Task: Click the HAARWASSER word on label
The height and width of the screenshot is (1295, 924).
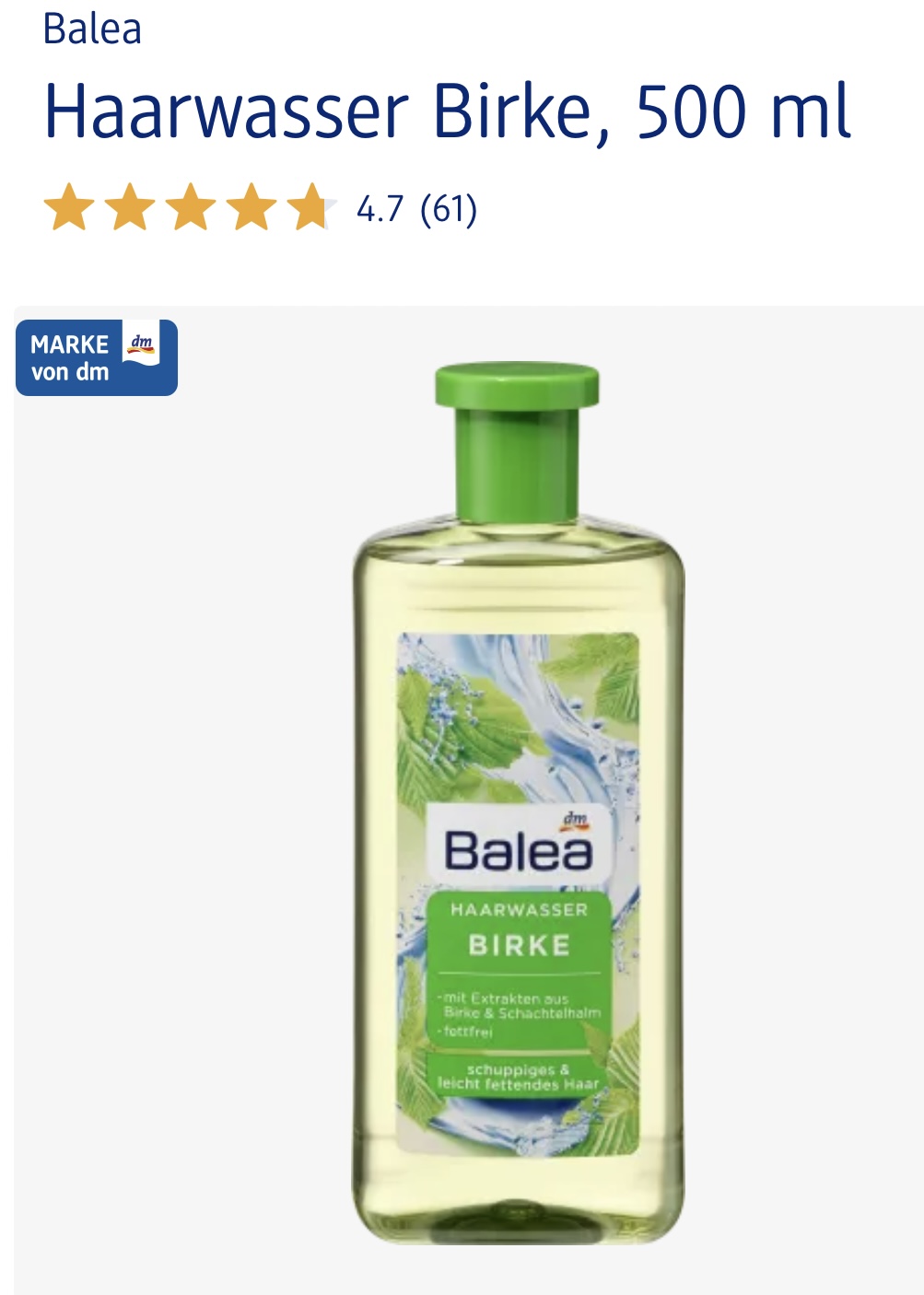Action: (519, 910)
